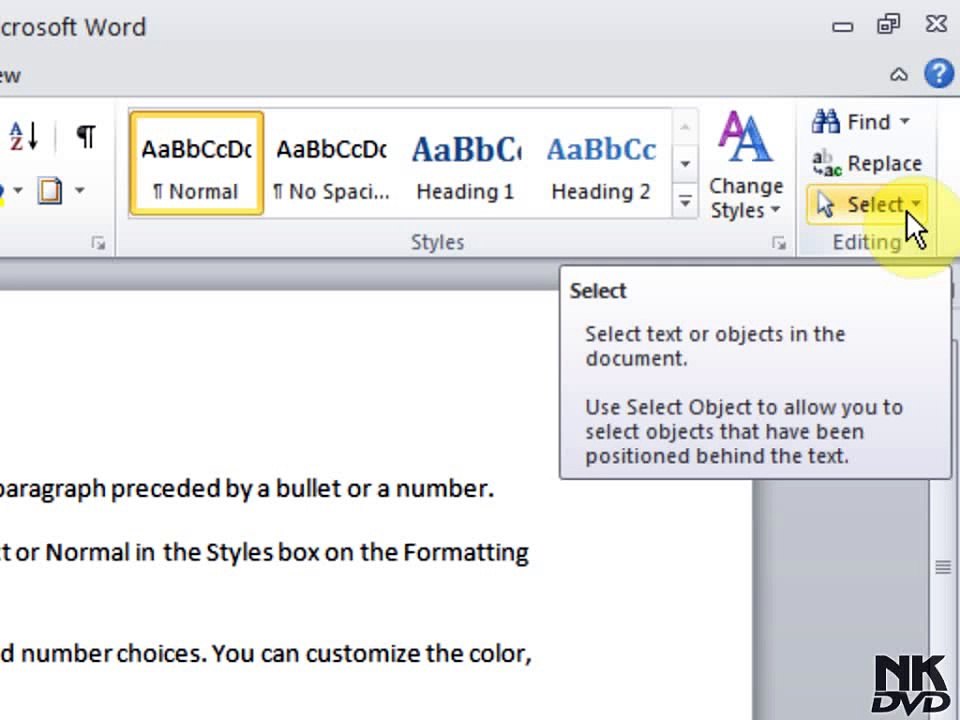Open Paragraph dialog box launcher
Viewport: 960px width, 720px height.
click(98, 244)
